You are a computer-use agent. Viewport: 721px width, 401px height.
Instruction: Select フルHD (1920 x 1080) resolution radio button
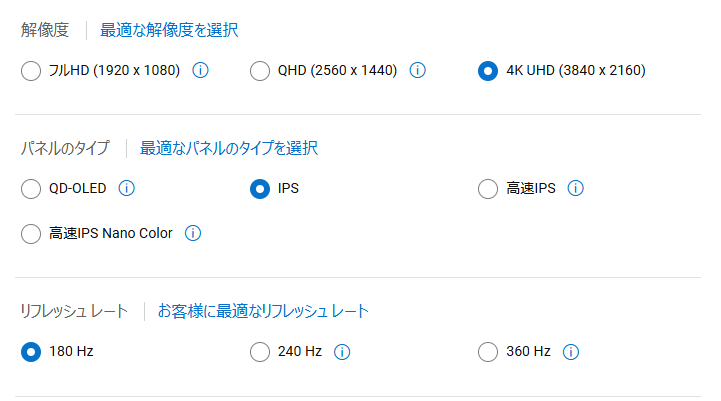click(31, 71)
